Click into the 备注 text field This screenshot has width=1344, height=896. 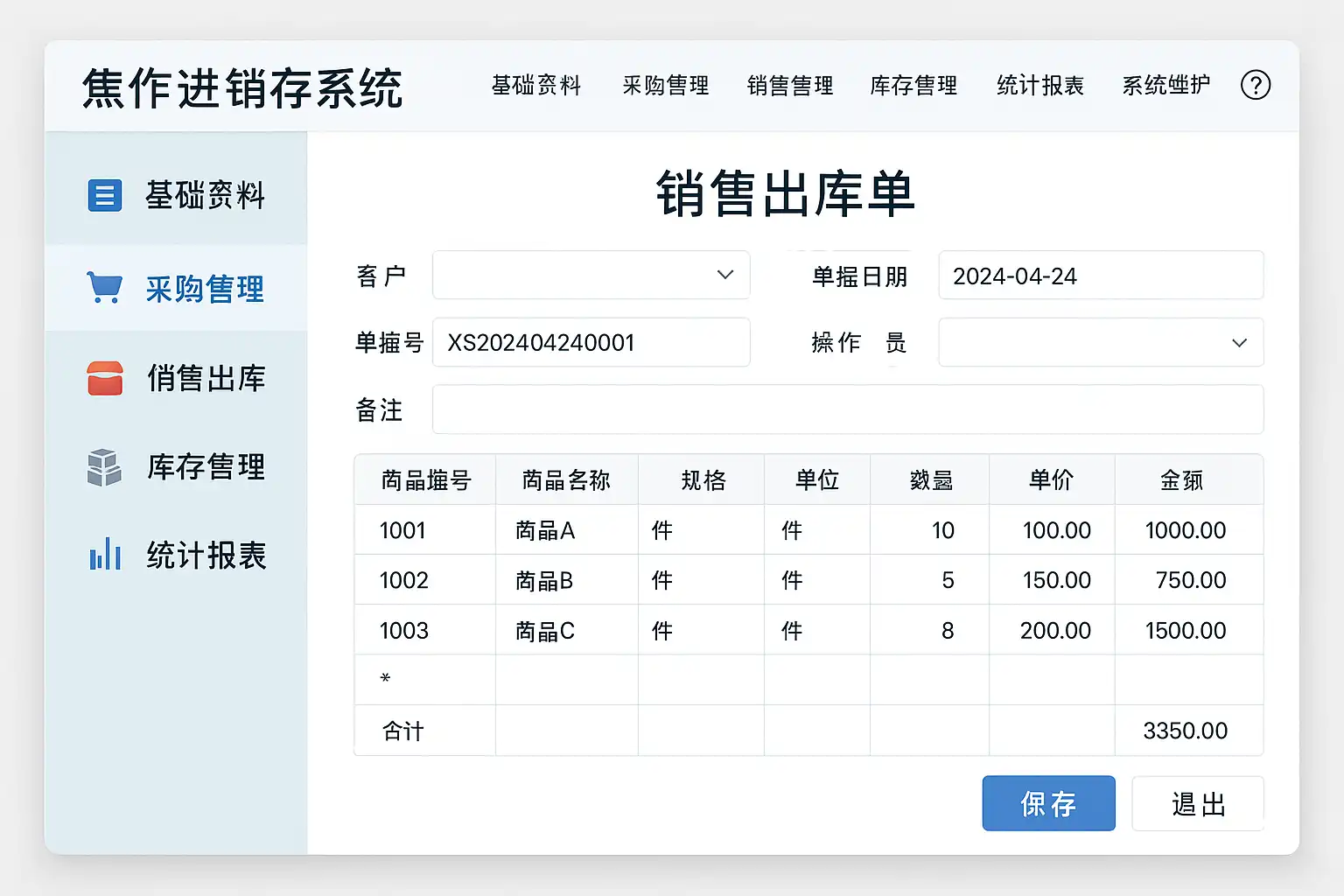point(847,409)
